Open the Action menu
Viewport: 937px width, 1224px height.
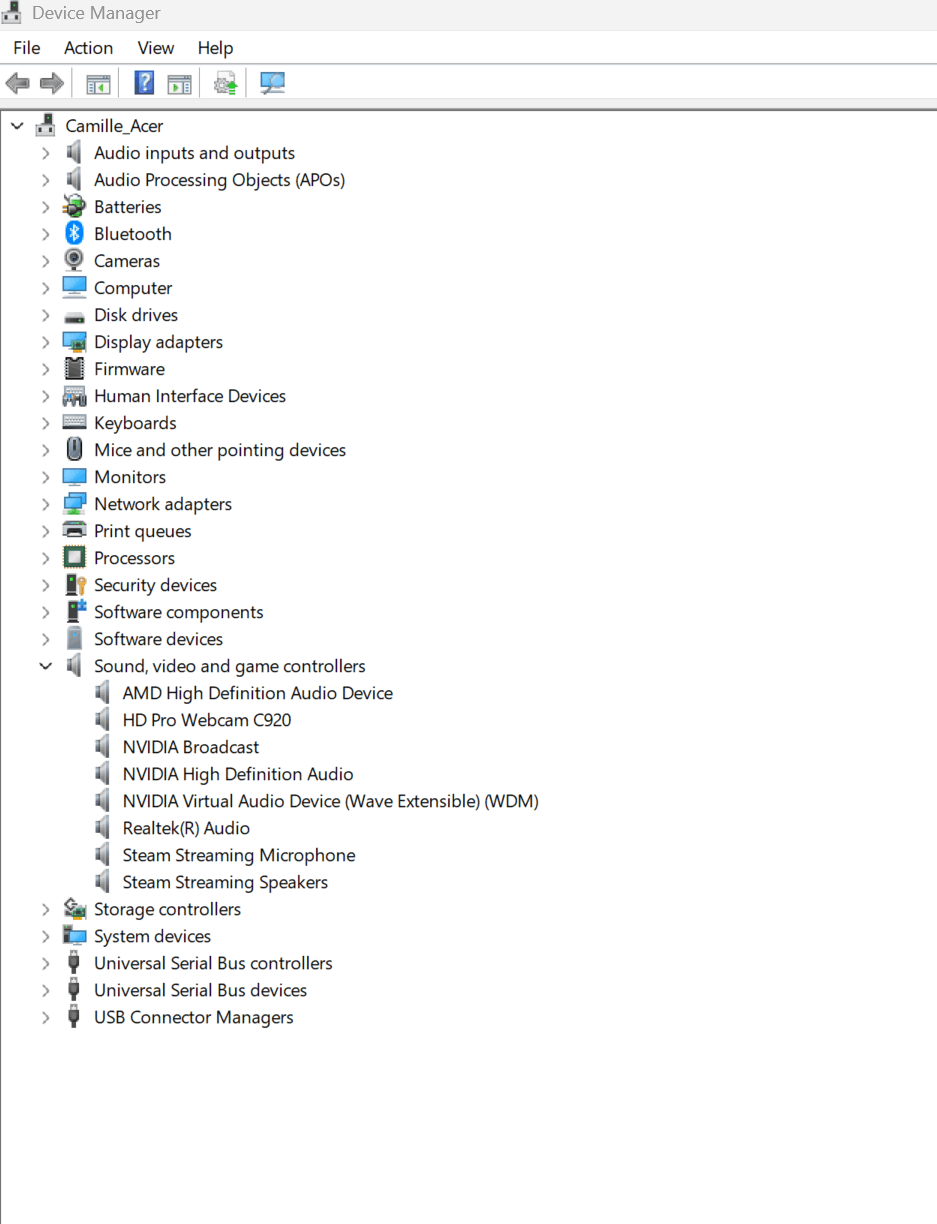coord(88,48)
